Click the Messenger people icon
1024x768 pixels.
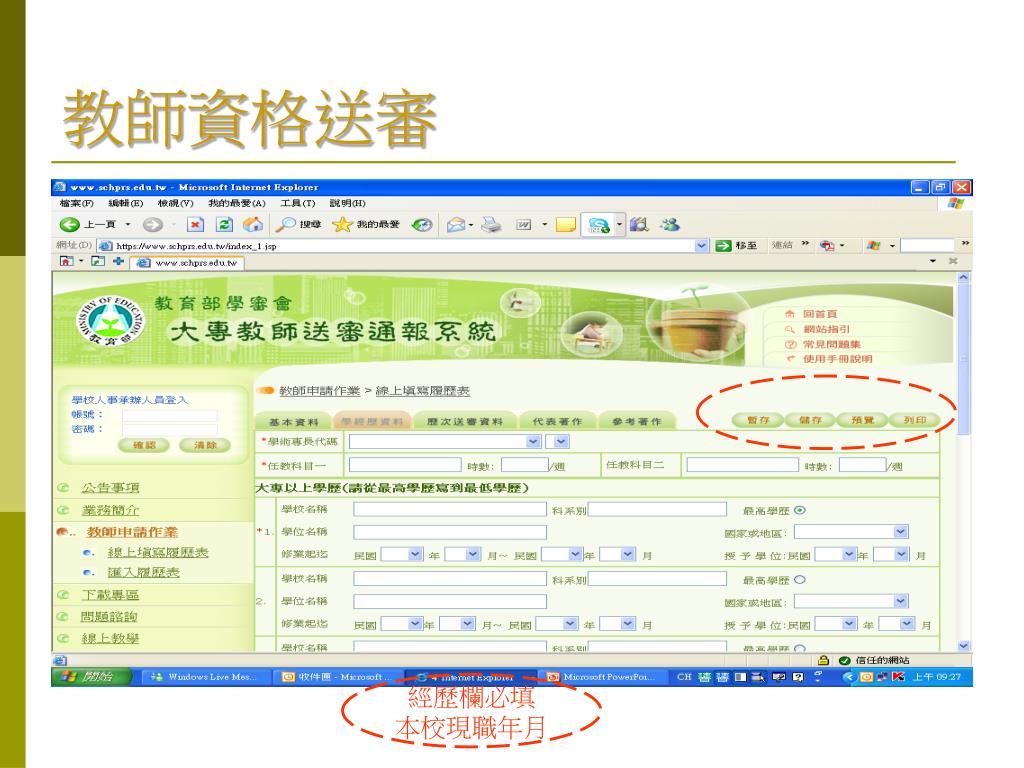(x=670, y=225)
